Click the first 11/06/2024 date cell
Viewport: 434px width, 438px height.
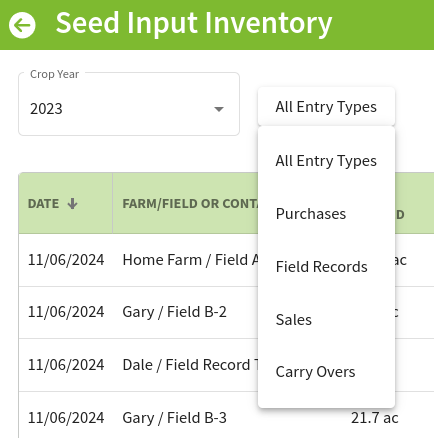click(x=66, y=260)
